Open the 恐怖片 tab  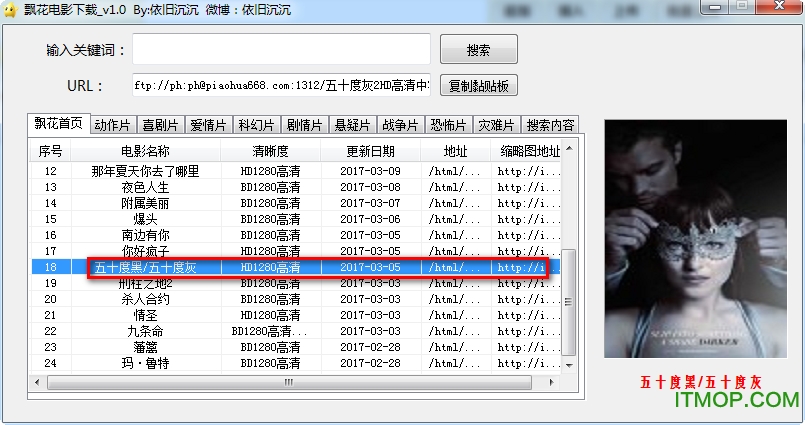click(x=448, y=125)
